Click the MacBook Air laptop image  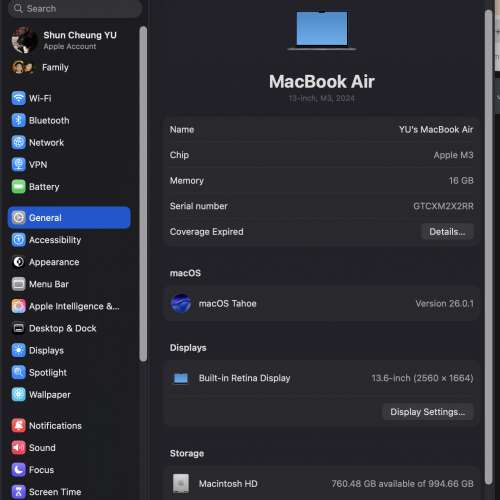(322, 30)
